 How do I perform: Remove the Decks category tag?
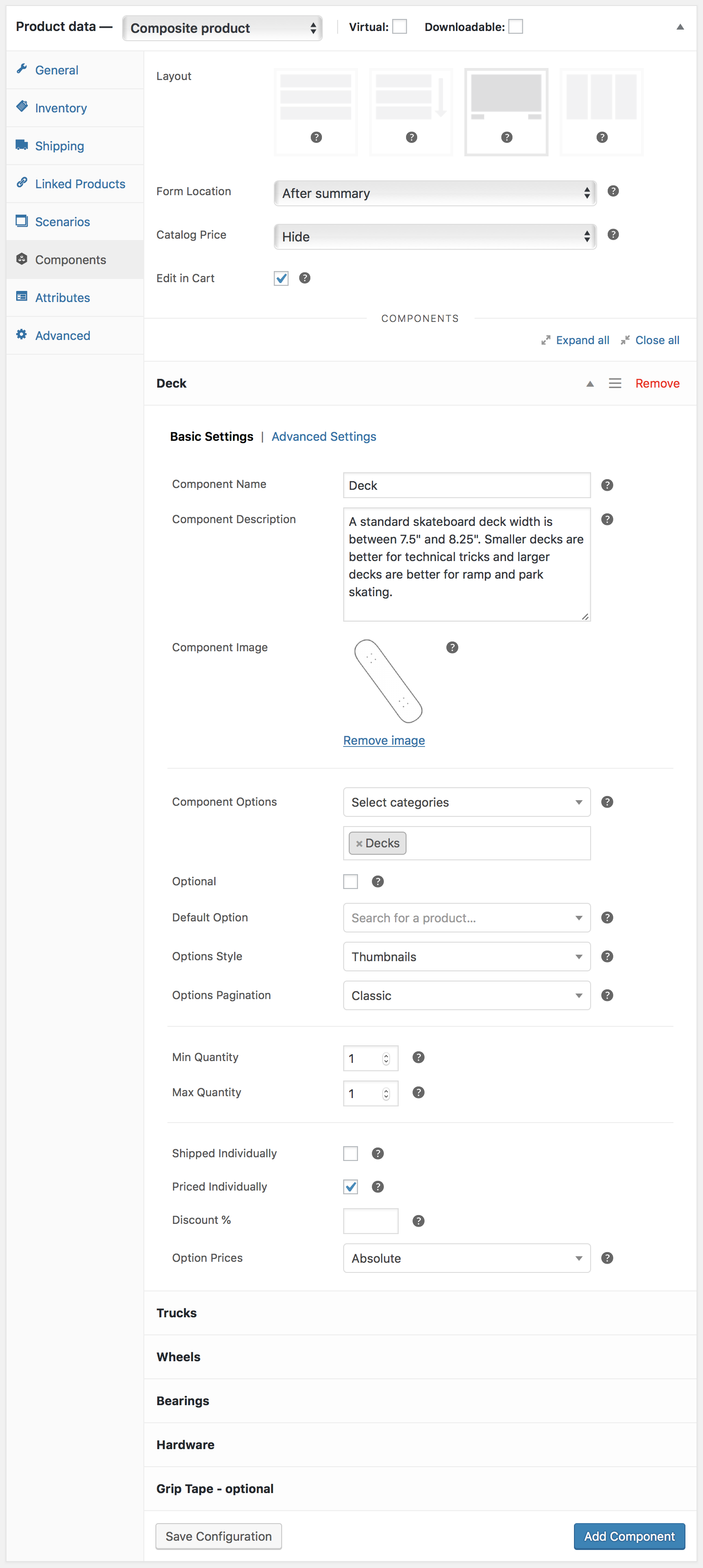(359, 844)
